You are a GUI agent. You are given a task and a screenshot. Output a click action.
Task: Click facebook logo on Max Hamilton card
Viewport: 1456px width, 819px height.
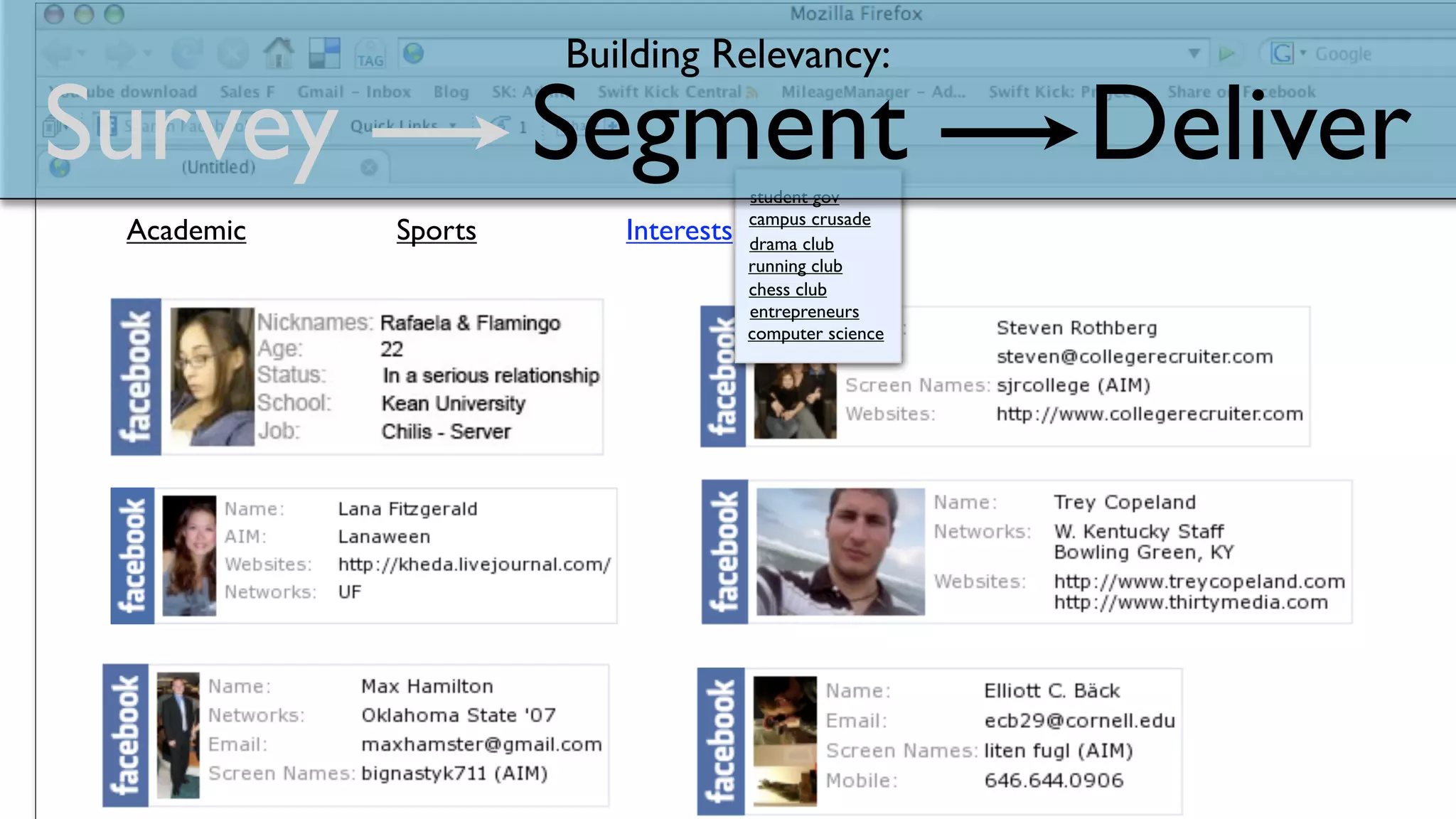click(x=125, y=735)
